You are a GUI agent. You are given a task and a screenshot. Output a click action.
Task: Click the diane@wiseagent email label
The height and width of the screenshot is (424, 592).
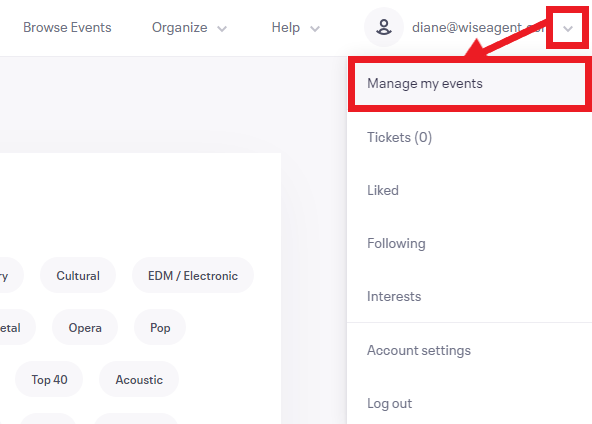click(x=478, y=28)
